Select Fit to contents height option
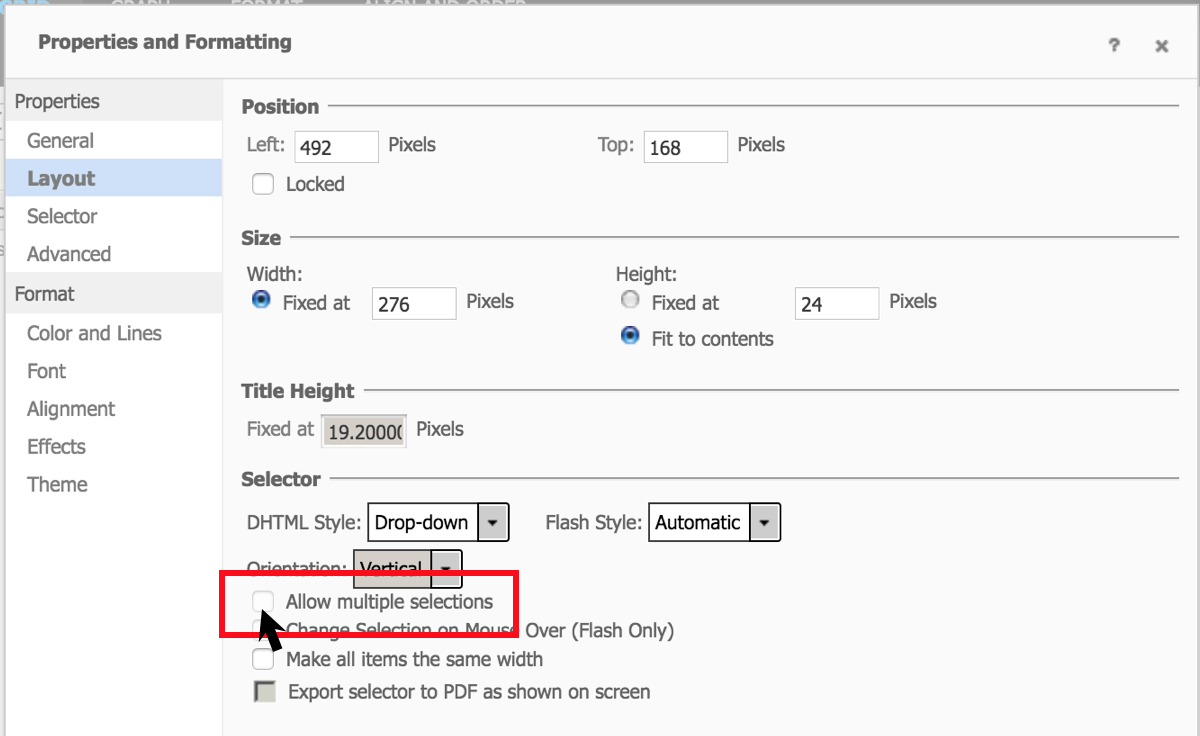The width and height of the screenshot is (1200, 736). 630,336
